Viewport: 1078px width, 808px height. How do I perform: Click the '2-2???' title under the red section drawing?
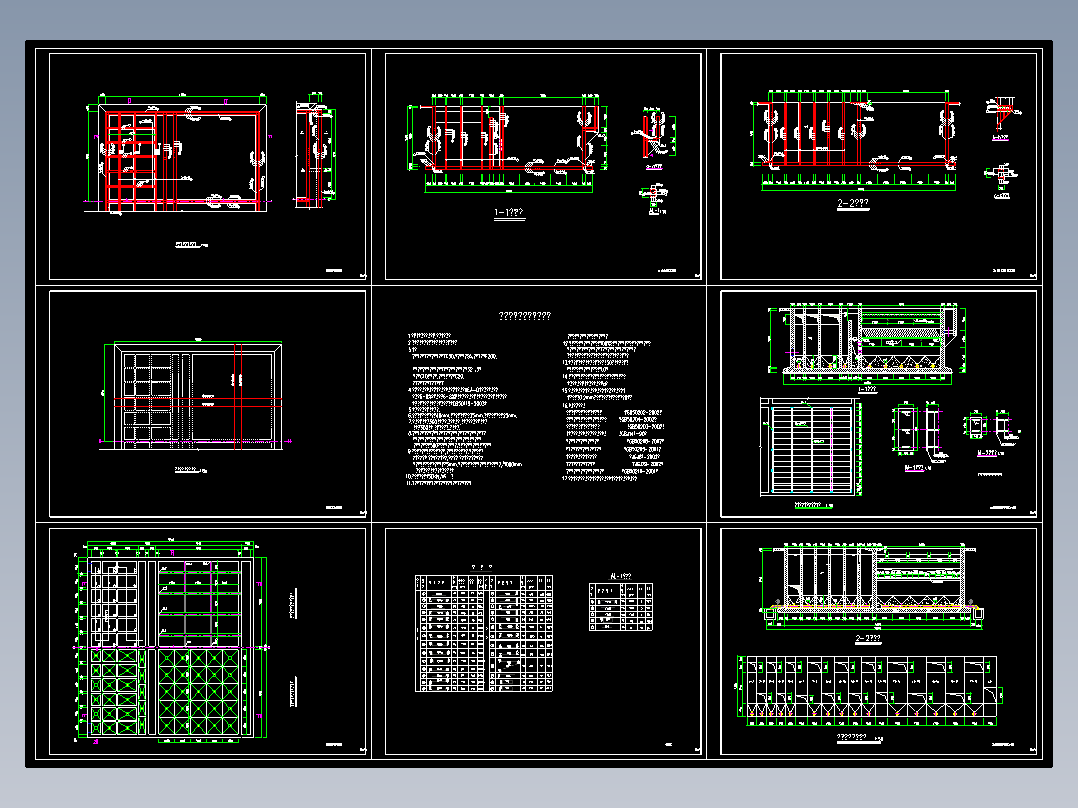tap(853, 204)
